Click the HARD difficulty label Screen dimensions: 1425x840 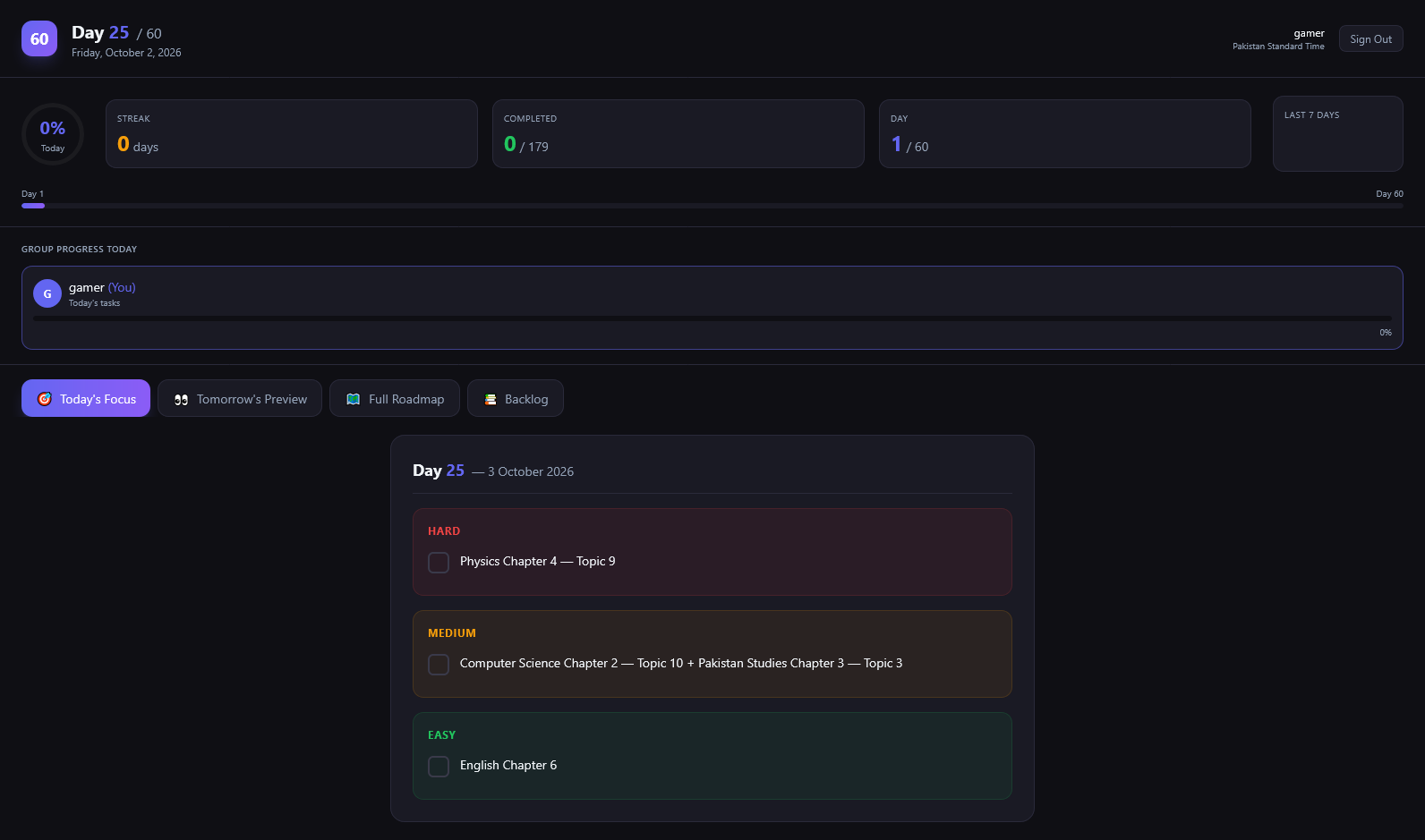(444, 531)
